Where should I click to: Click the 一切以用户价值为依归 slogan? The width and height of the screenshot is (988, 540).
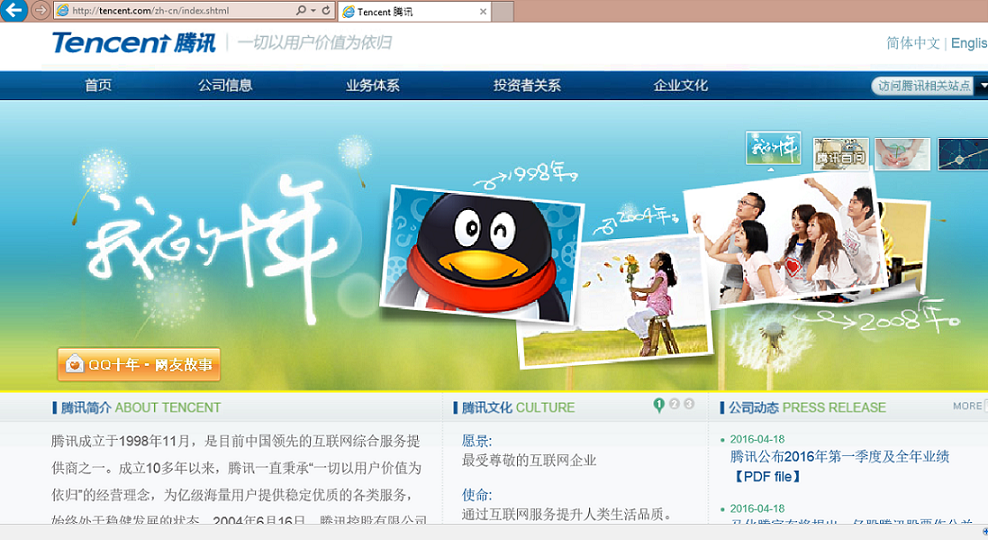pos(314,43)
